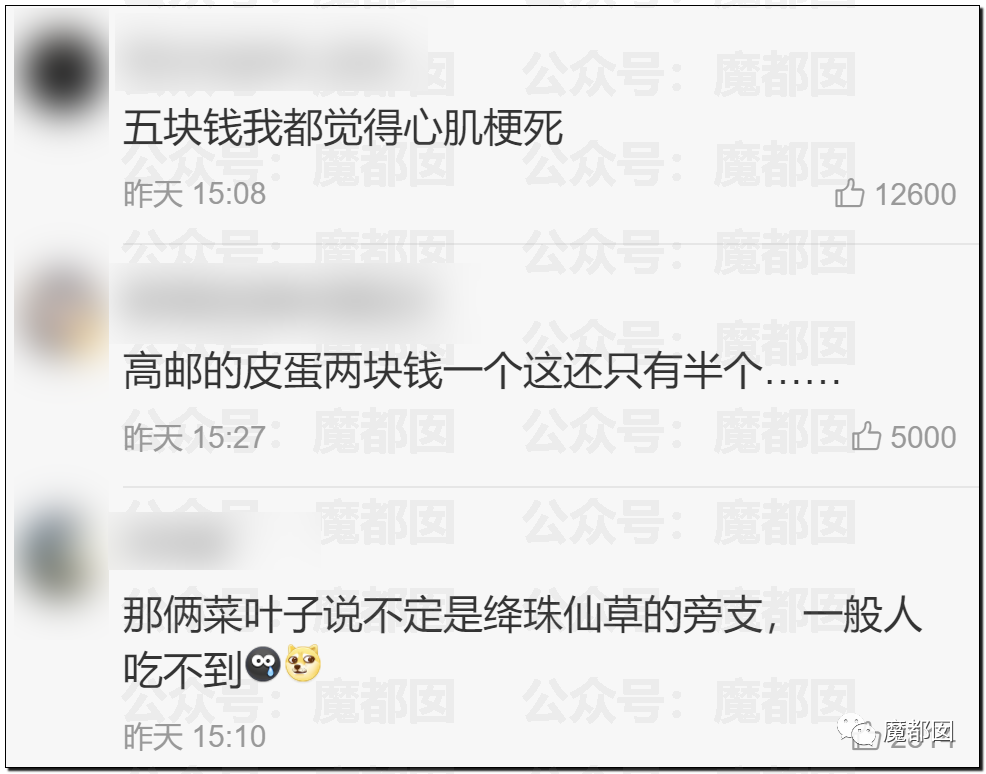Click the 昨天 15:10 timestamp

(x=194, y=736)
